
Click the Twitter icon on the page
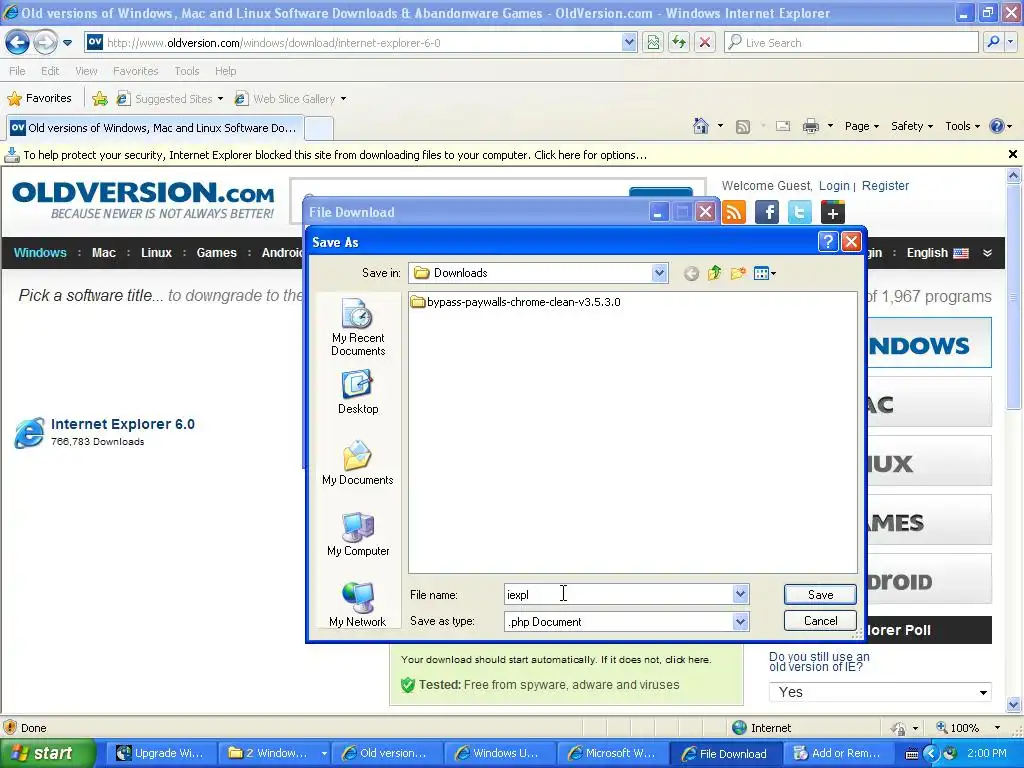coord(799,212)
